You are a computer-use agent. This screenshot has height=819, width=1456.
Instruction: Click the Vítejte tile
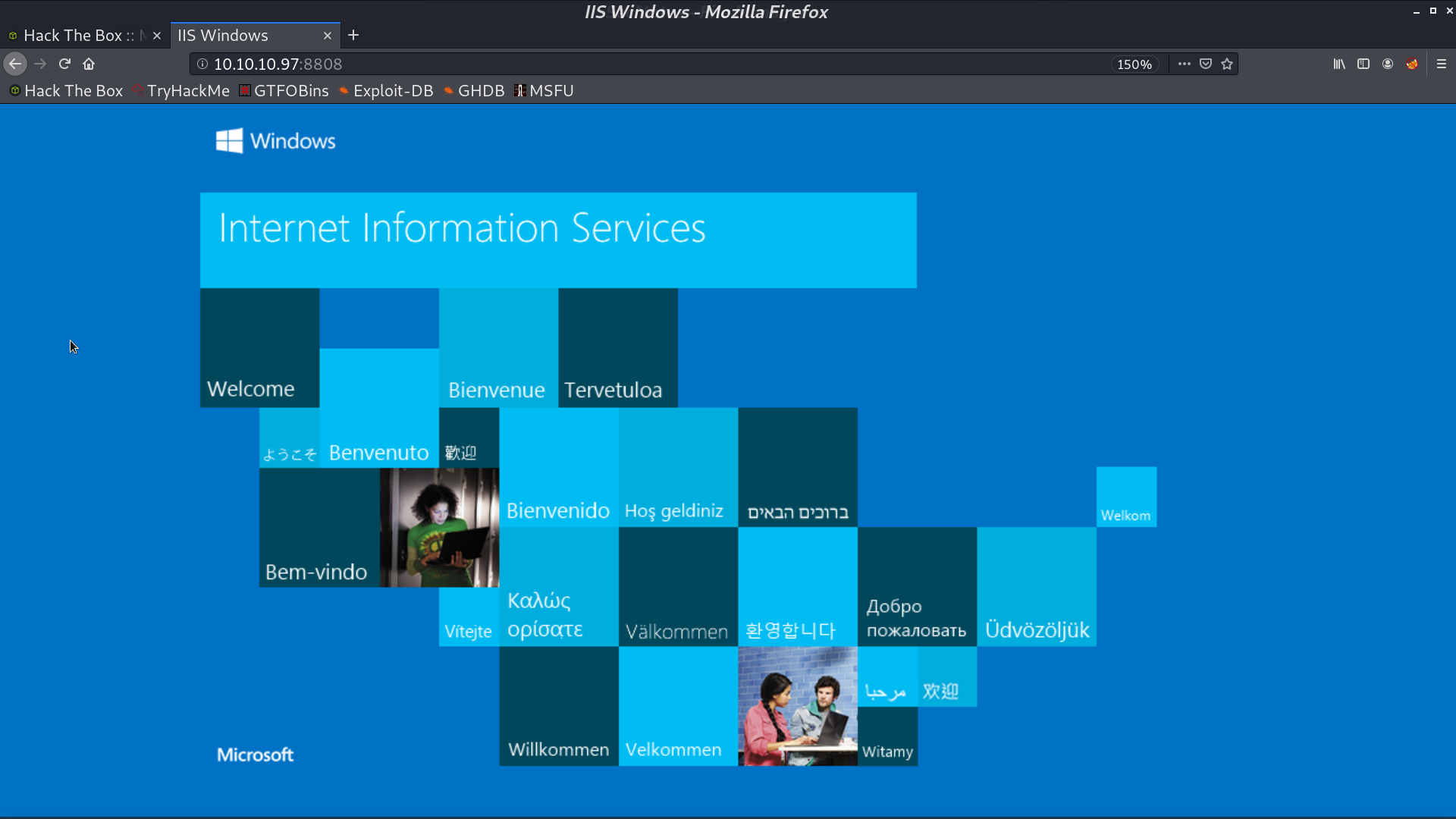tap(469, 617)
